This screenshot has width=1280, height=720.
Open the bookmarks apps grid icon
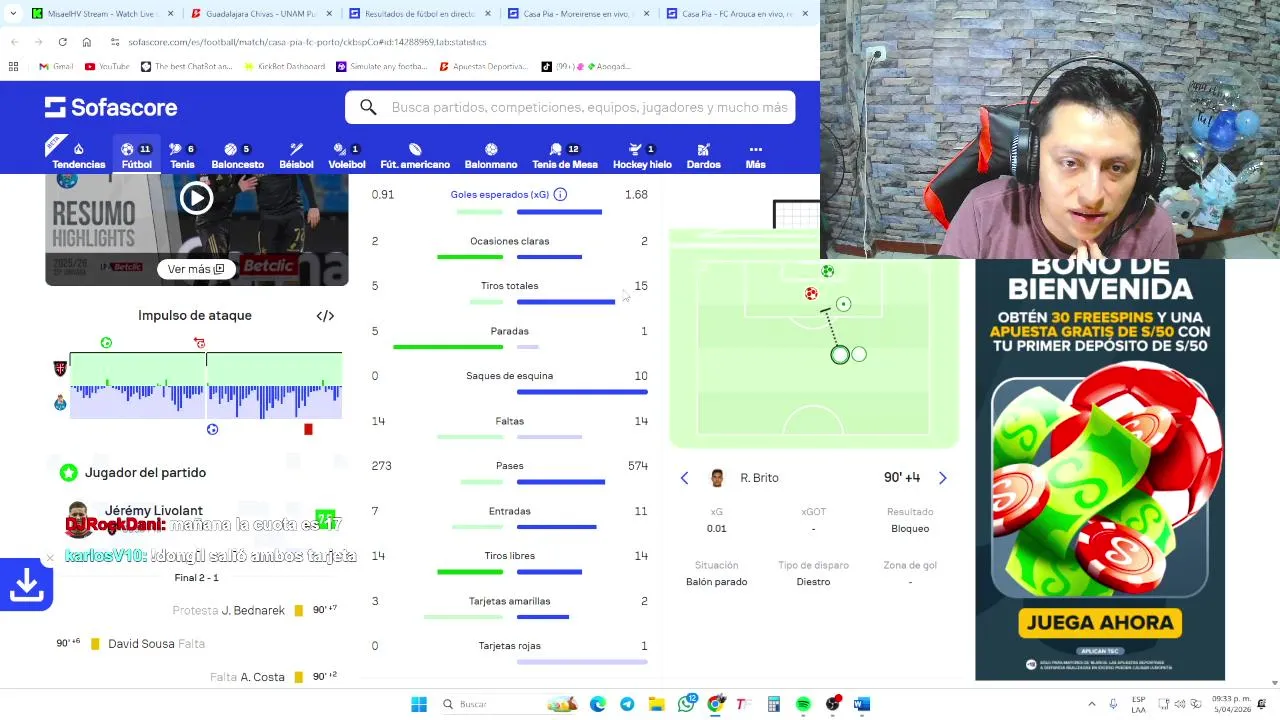pos(13,66)
